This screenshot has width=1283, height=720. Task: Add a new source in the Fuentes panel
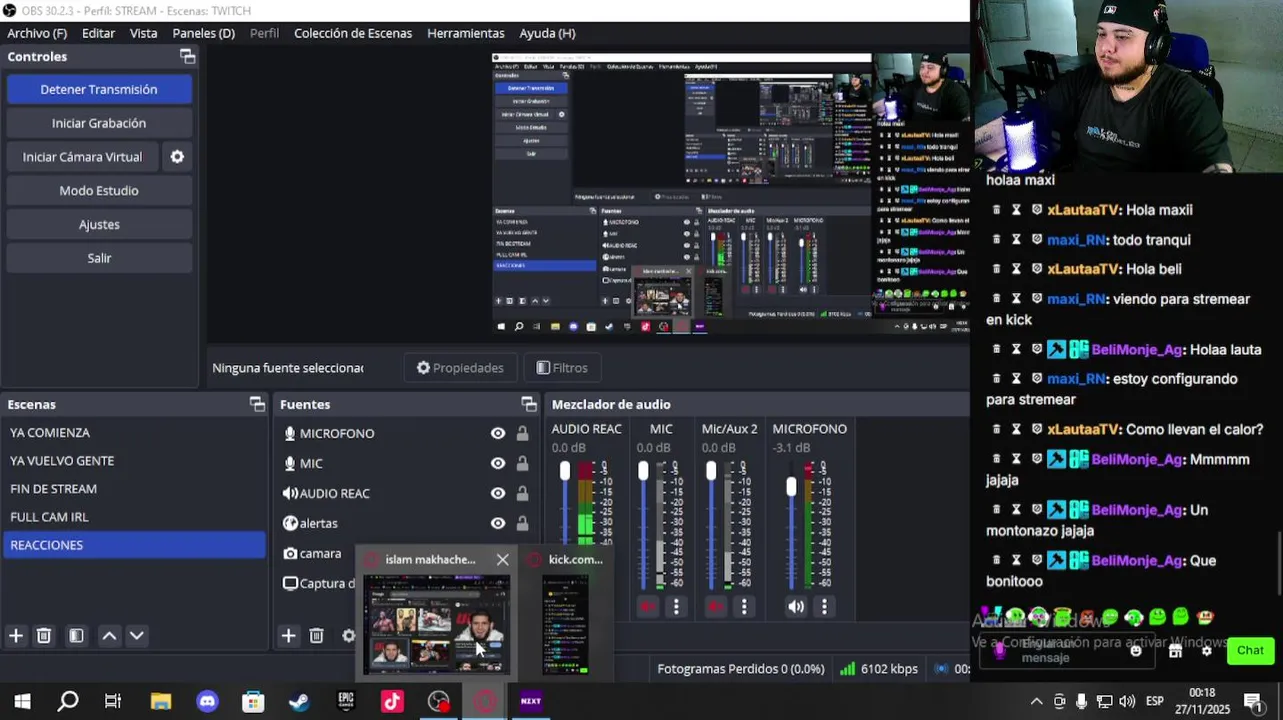pos(288,636)
